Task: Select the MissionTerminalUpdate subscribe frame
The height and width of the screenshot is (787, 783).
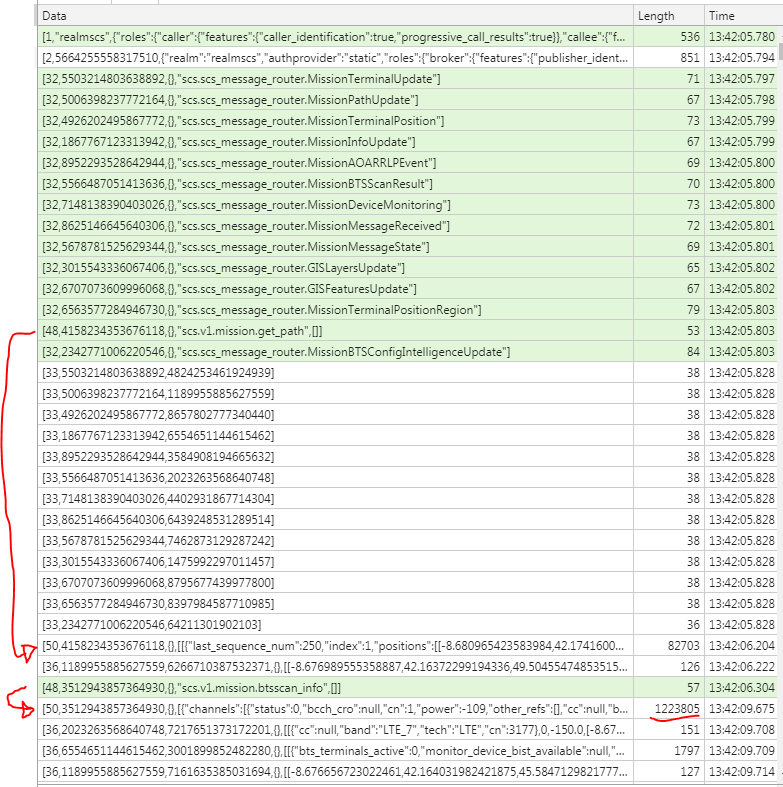Action: click(x=407, y=79)
